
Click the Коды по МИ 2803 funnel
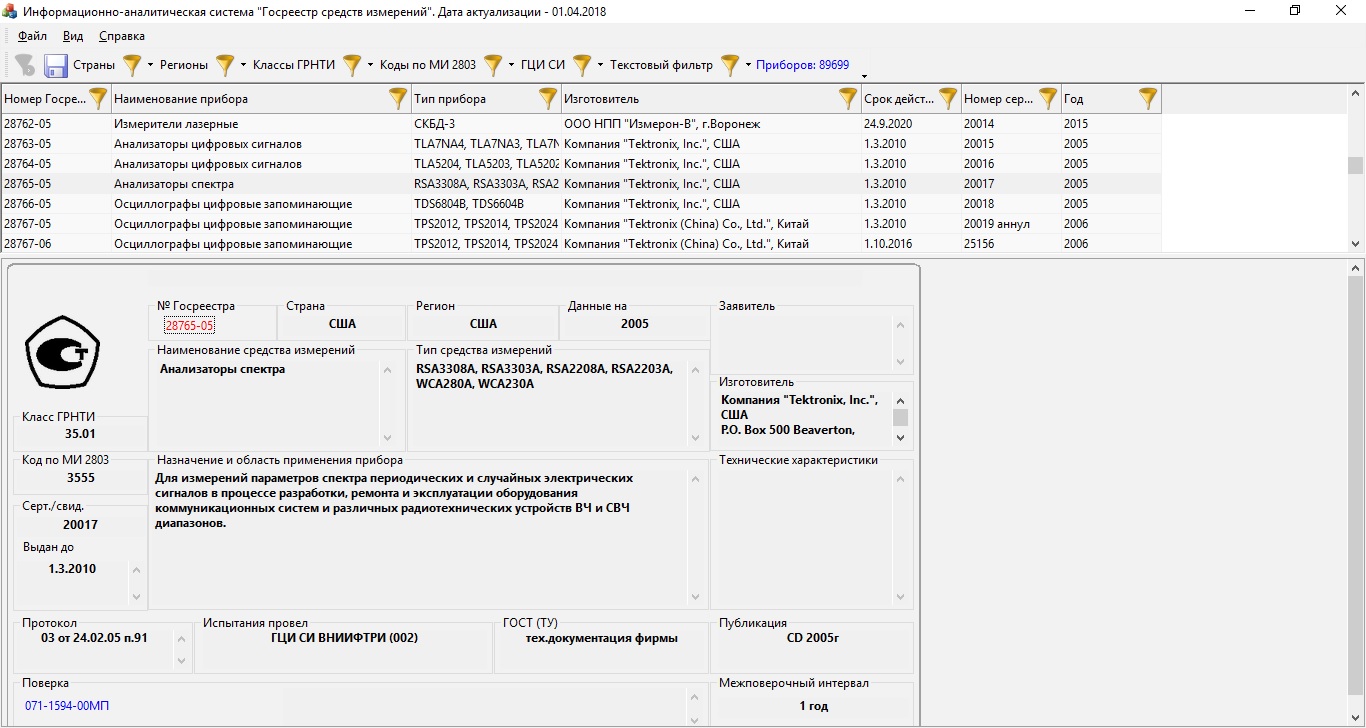tap(493, 66)
